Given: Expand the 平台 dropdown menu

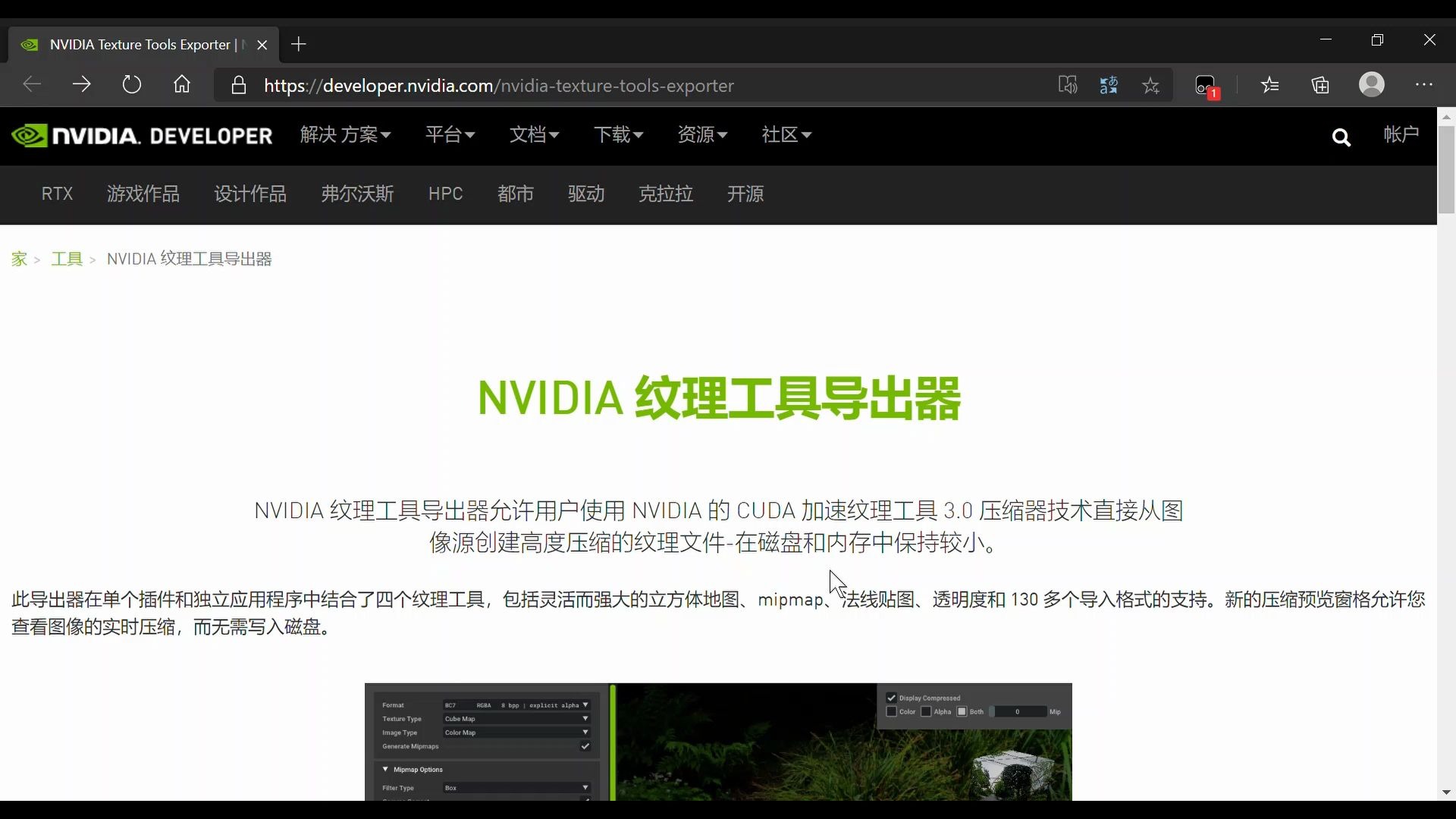Looking at the screenshot, I should click(x=450, y=135).
